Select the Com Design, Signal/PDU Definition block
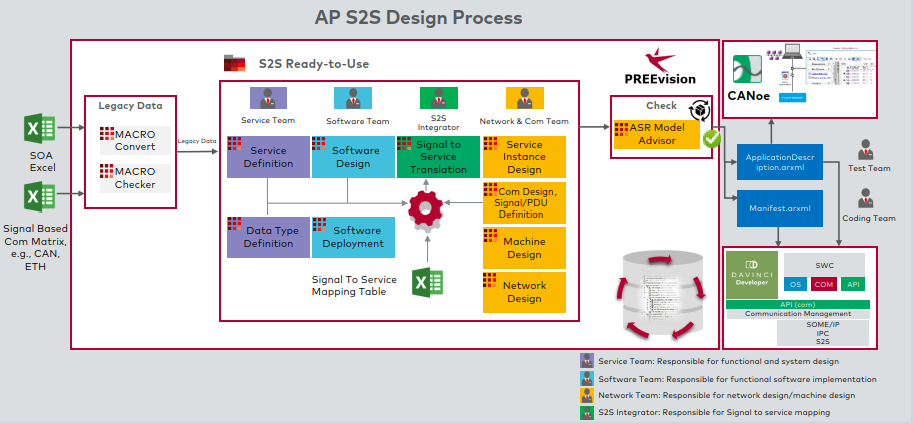The image size is (914, 424). pyautogui.click(x=524, y=202)
